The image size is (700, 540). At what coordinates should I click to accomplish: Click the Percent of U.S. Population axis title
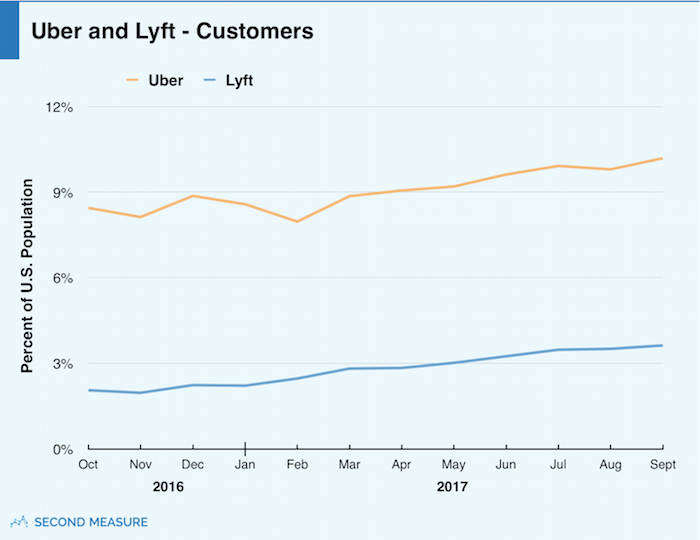(27, 276)
